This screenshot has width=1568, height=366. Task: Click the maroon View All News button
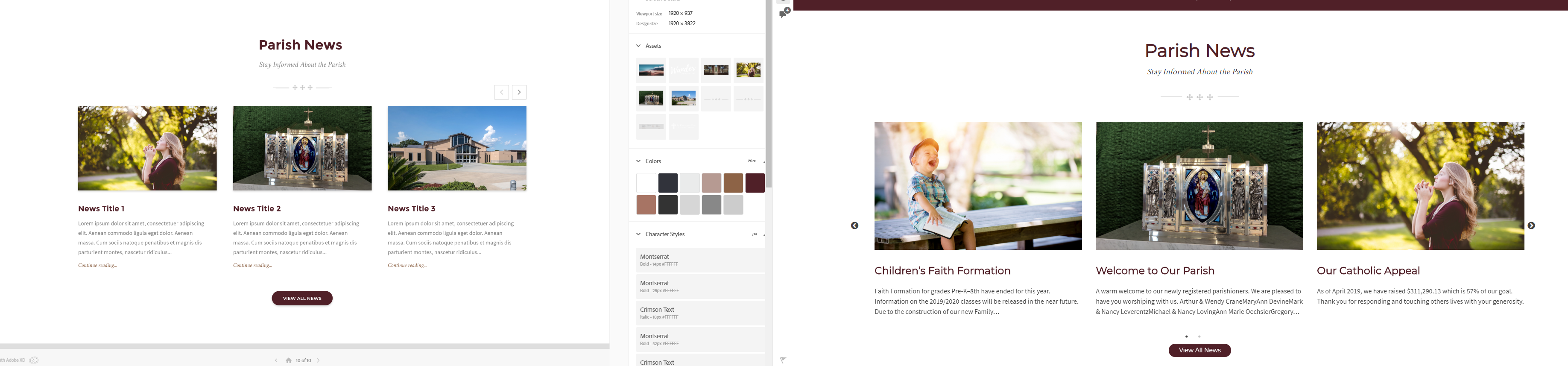[1199, 350]
